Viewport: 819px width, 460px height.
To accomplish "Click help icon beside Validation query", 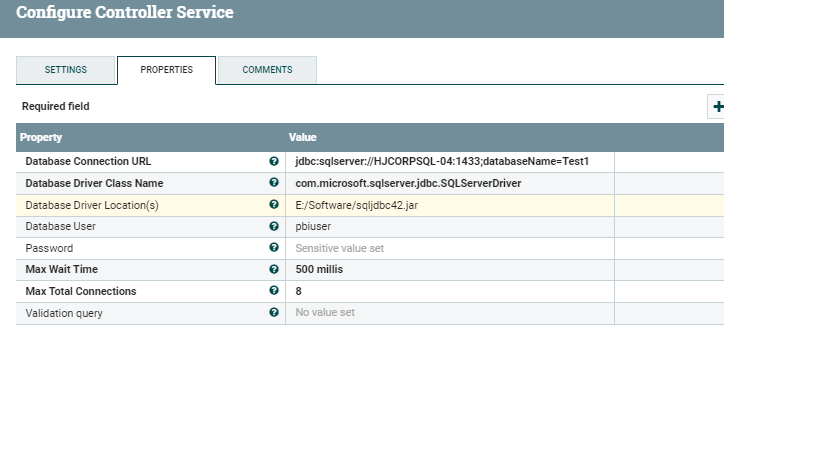I will coord(274,313).
